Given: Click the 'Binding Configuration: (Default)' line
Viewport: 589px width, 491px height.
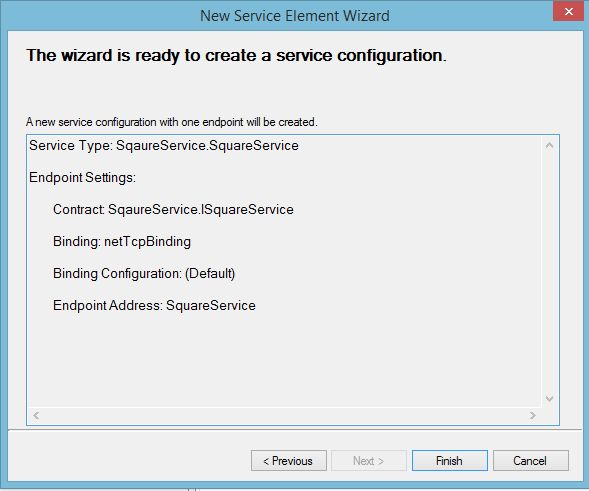Looking at the screenshot, I should tap(144, 273).
